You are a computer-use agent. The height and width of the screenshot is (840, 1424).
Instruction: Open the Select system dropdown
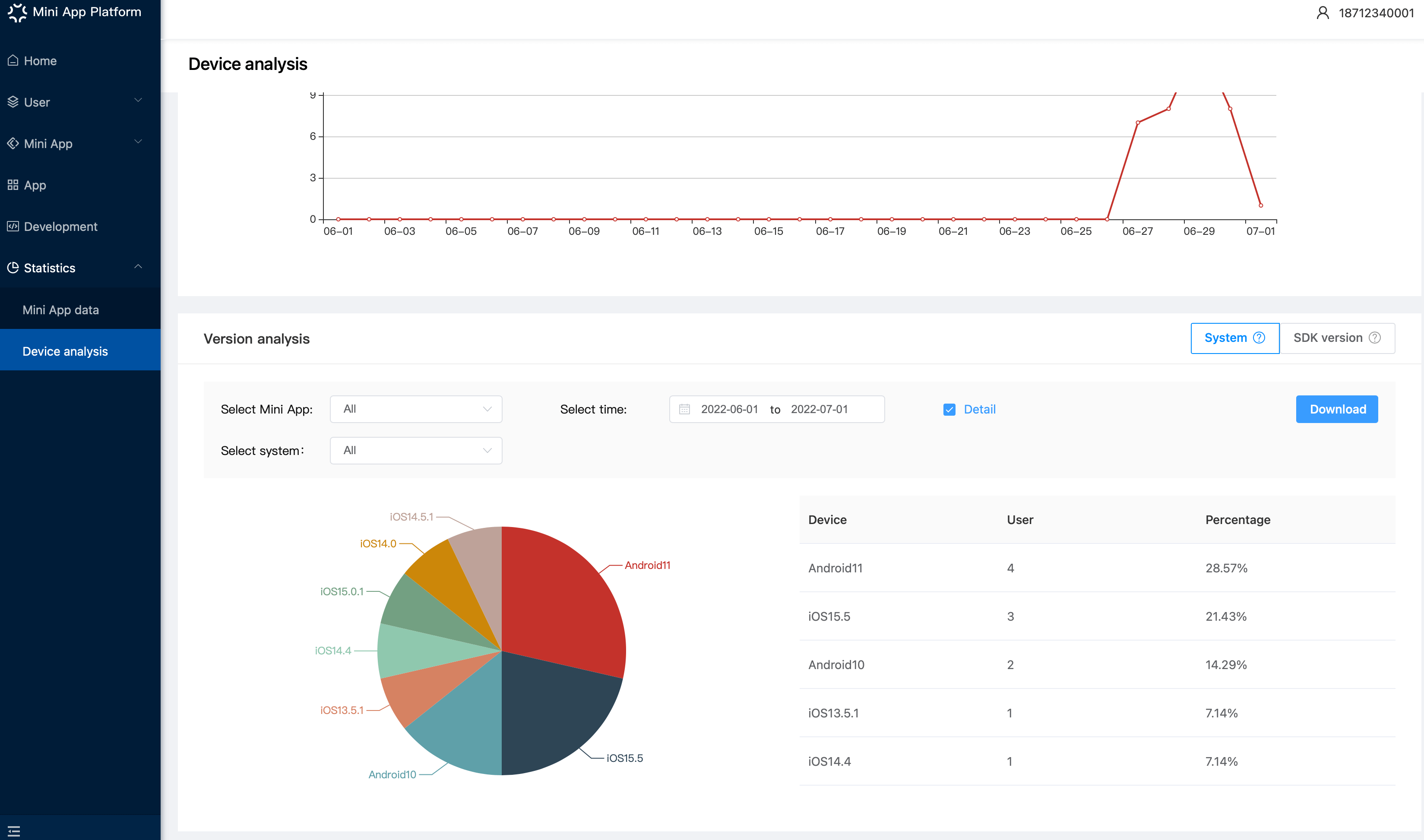click(416, 451)
